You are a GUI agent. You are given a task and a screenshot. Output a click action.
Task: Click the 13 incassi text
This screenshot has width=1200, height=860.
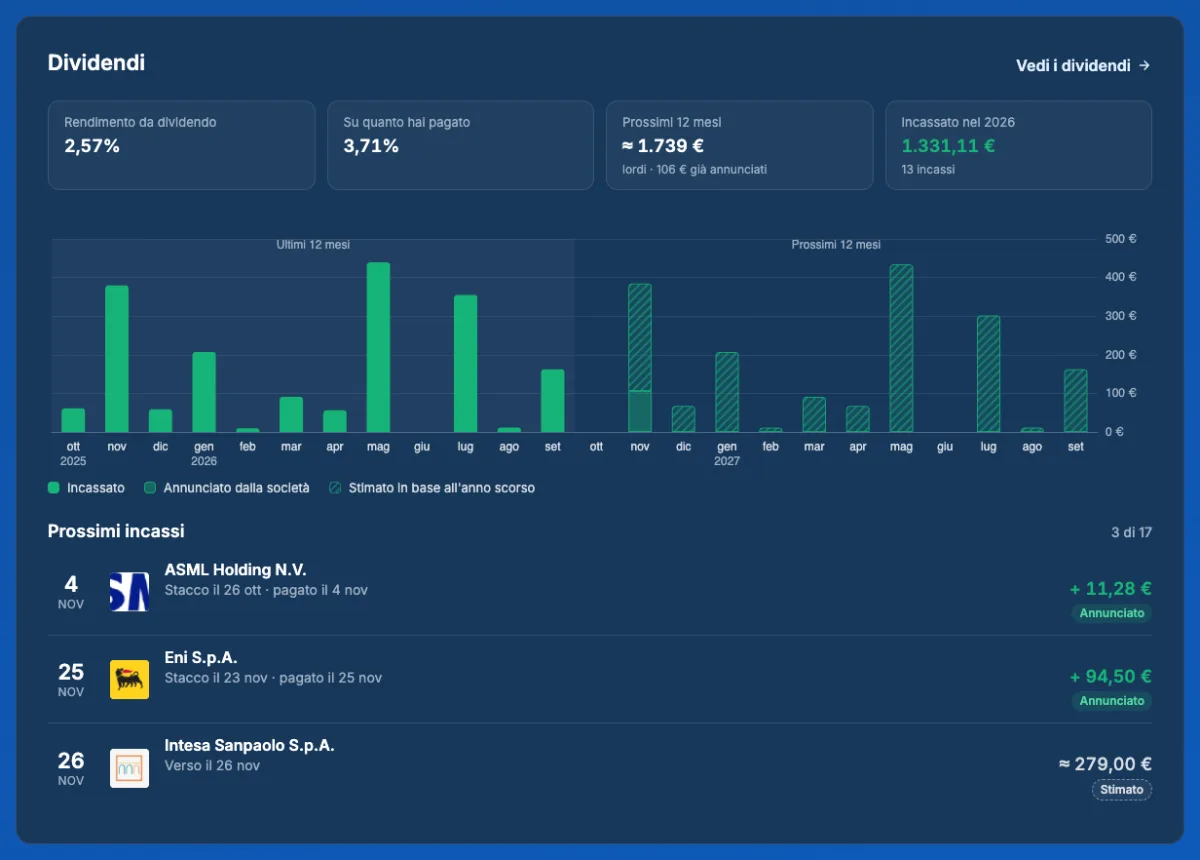[x=928, y=170]
